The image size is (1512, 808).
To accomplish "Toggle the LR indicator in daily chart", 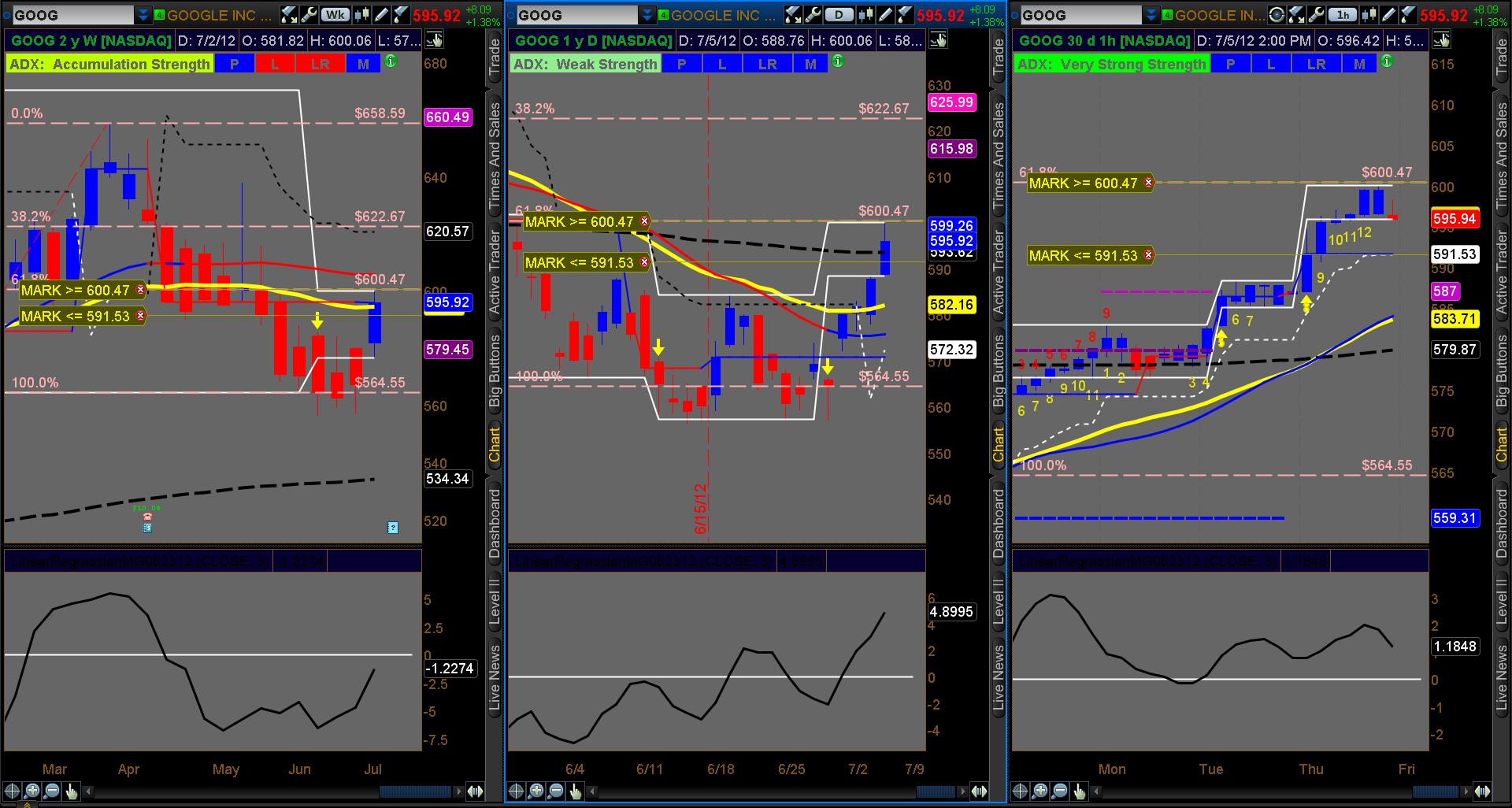I will tap(767, 64).
